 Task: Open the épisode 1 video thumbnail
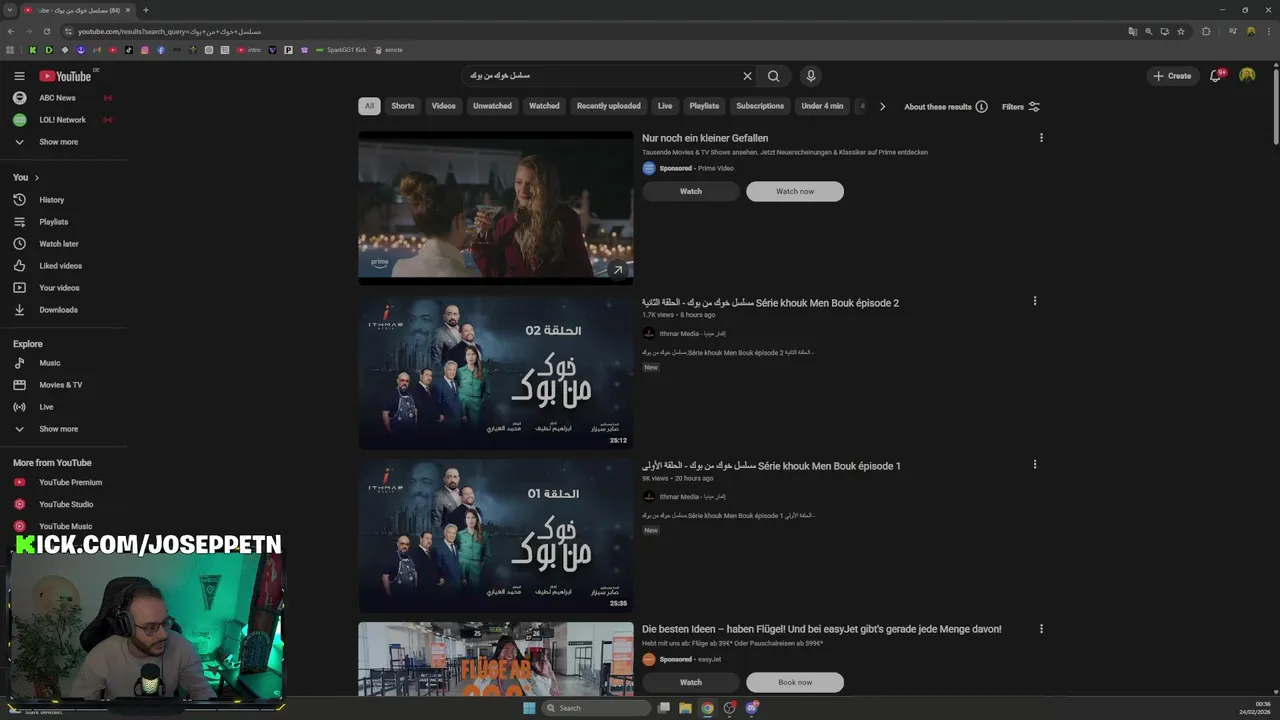pyautogui.click(x=496, y=534)
